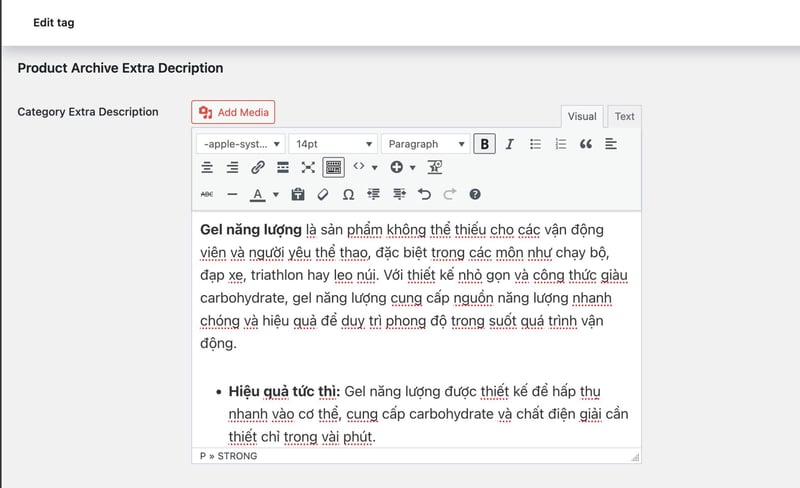Insert a numbered list
The height and width of the screenshot is (488, 800).
click(x=561, y=144)
